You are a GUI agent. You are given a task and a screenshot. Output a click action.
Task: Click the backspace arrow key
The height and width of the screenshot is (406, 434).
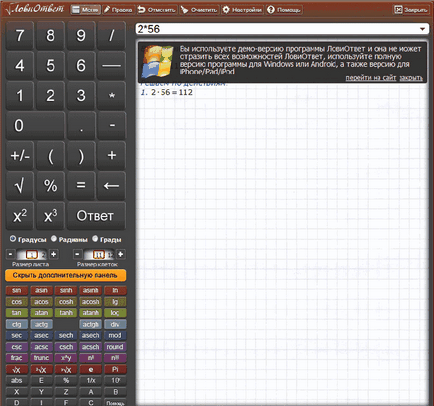click(x=111, y=185)
